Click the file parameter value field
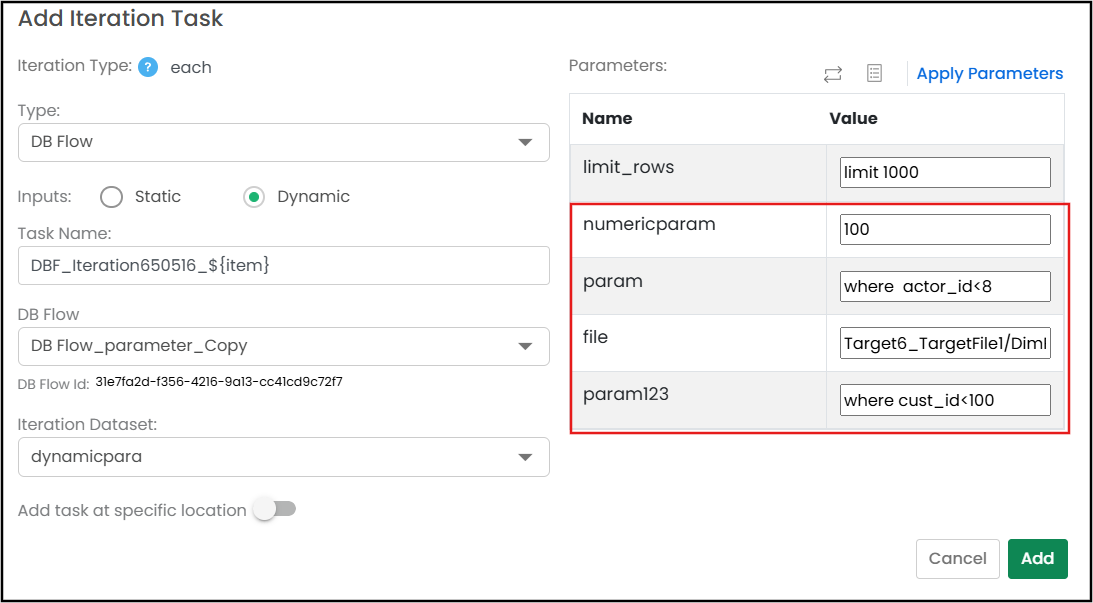This screenshot has width=1093, height=603. coord(945,343)
